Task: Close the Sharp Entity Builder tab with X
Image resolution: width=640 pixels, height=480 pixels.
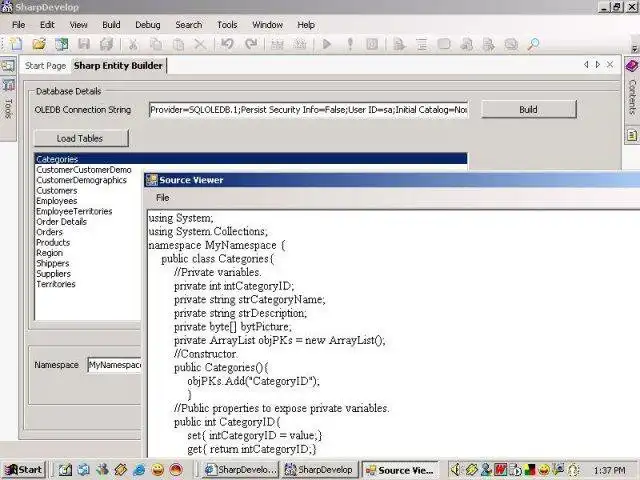Action: tap(610, 64)
